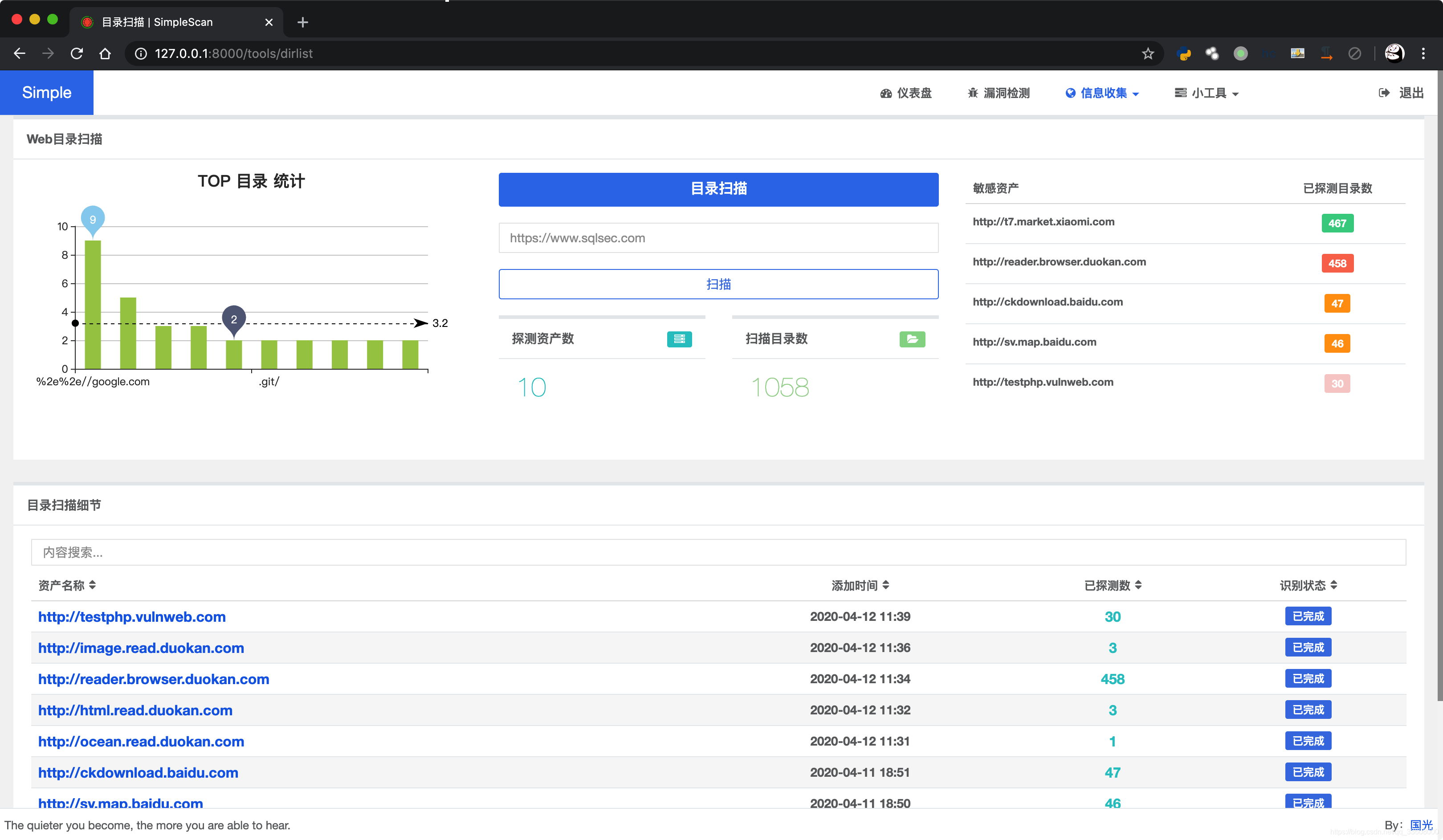The height and width of the screenshot is (840, 1443).
Task: Click the green folder icon beside 扫描目录数
Action: (912, 339)
